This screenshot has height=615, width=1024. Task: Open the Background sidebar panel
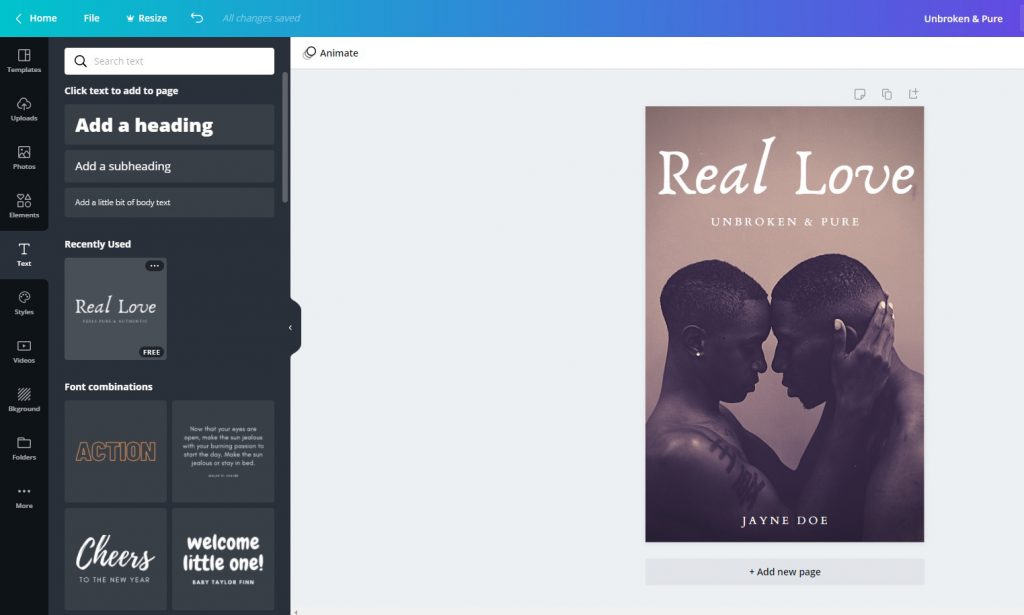click(x=24, y=399)
